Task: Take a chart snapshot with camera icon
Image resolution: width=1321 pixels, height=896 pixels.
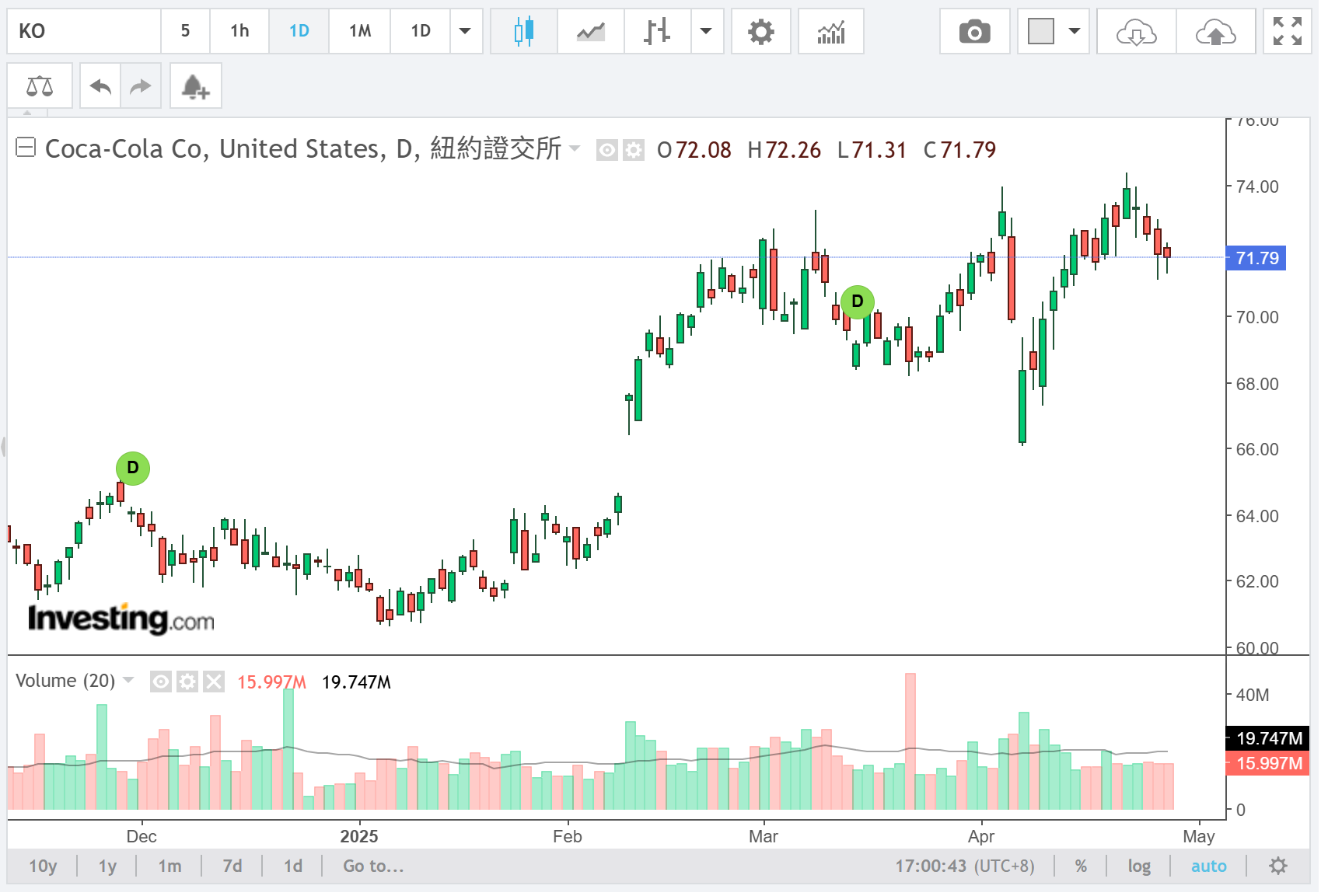Action: 974,31
